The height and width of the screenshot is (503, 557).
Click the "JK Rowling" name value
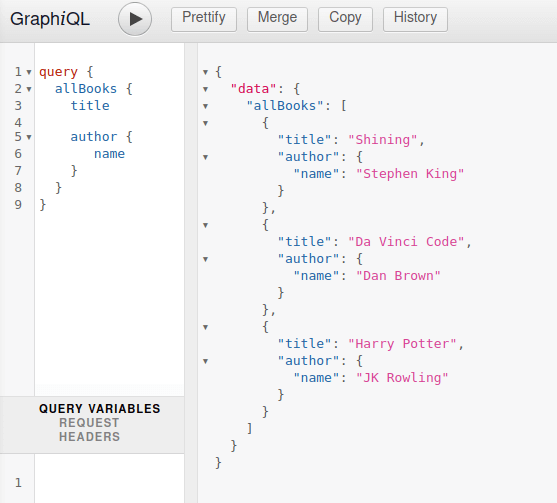(x=402, y=378)
